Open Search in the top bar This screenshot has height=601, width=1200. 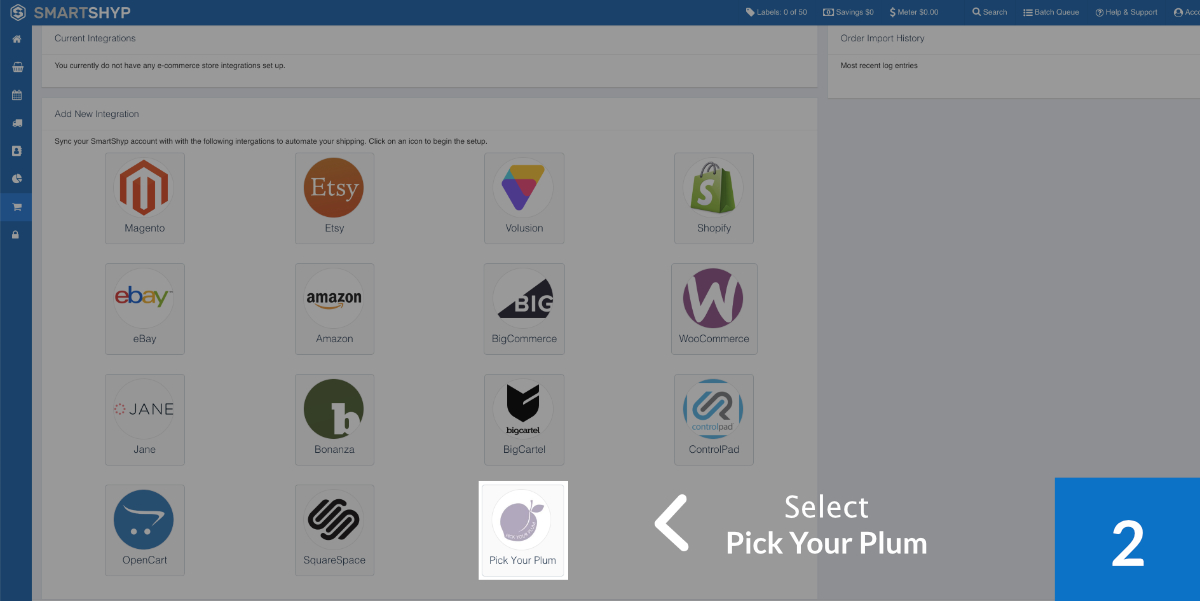click(x=990, y=12)
